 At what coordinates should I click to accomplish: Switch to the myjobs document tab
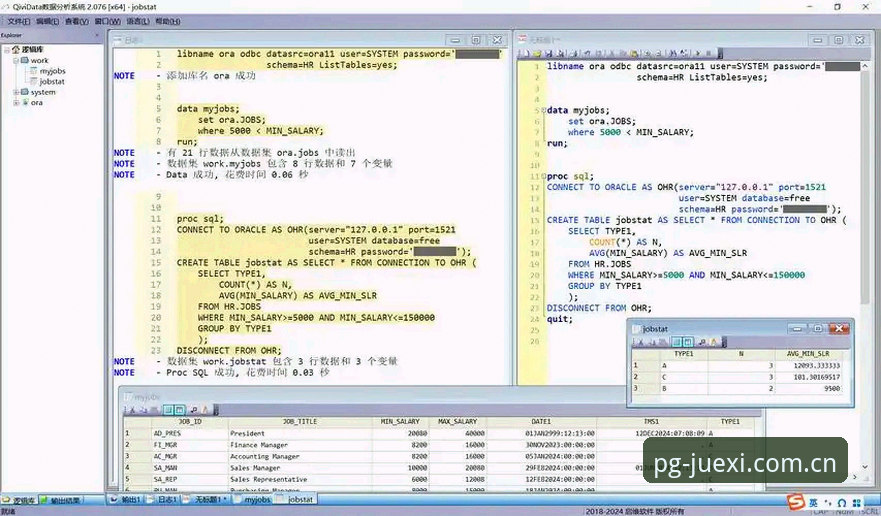click(252, 499)
